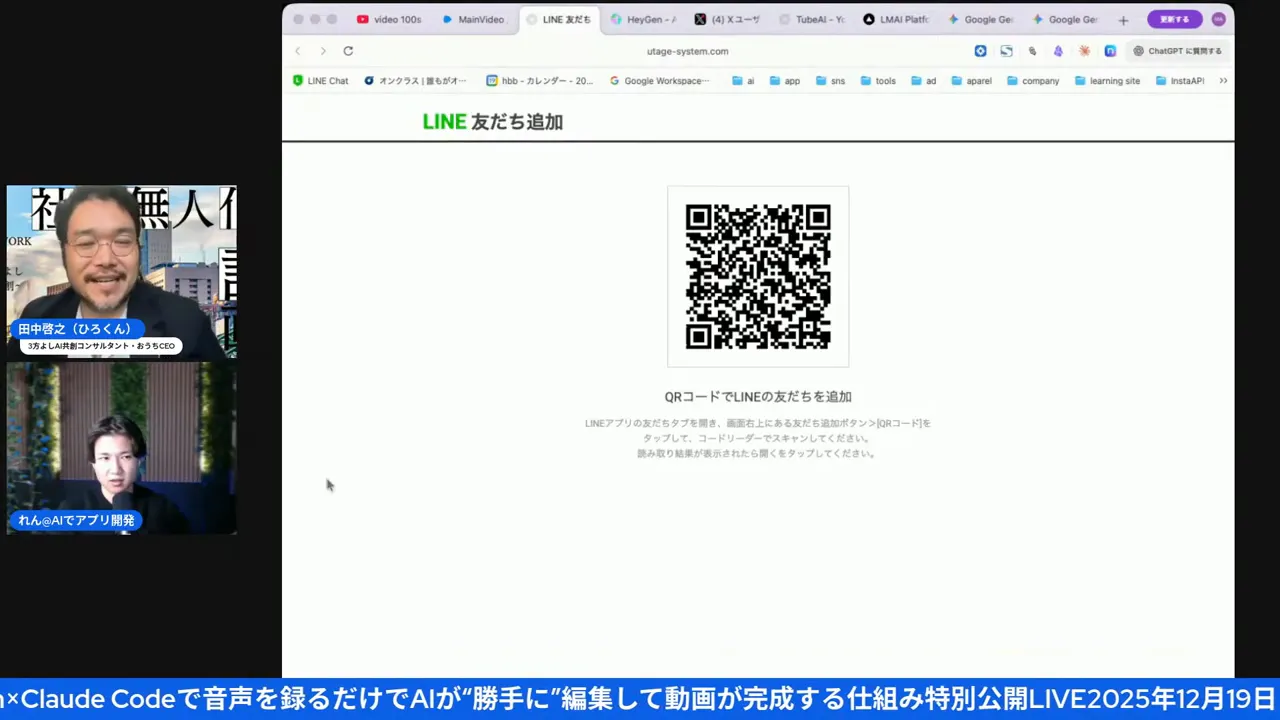Open a new browser tab with the plus

point(1123,19)
